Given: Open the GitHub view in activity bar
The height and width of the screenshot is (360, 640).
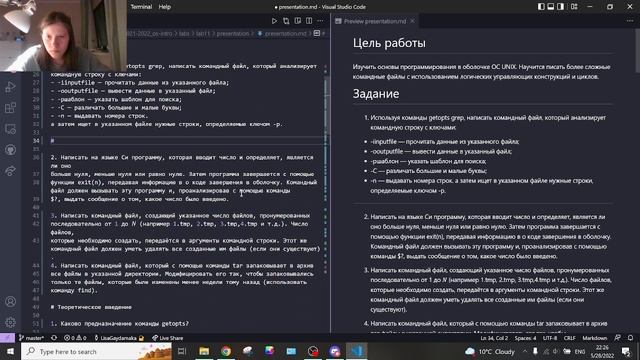Looking at the screenshot, I should pyautogui.click(x=11, y=150).
